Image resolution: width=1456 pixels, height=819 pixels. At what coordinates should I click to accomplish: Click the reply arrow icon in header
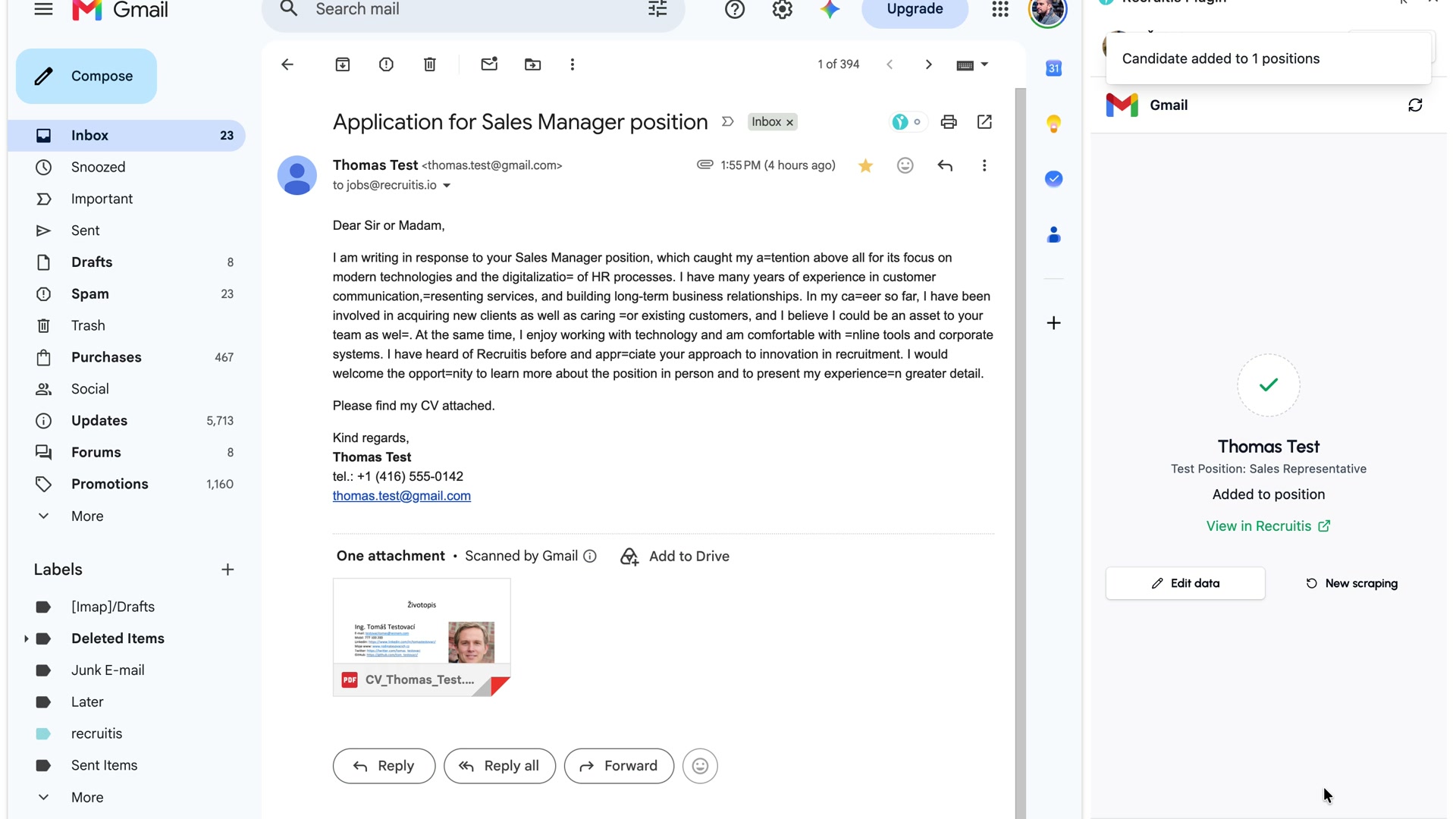coord(945,165)
